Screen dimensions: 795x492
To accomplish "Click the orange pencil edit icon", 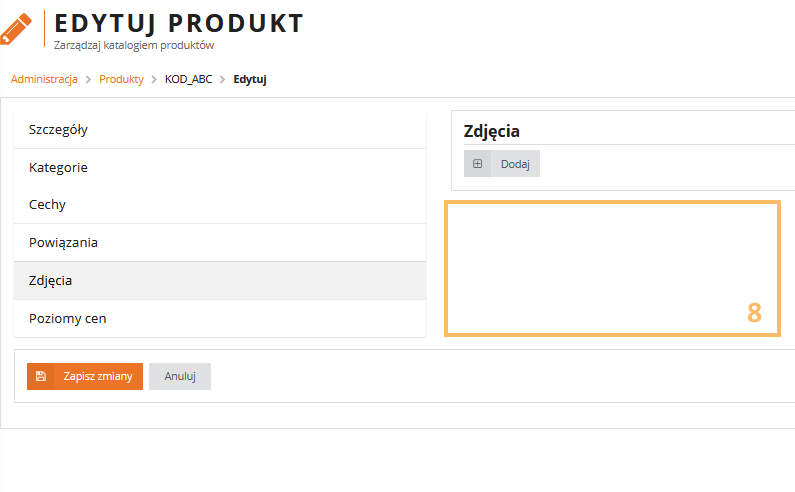I will (x=17, y=27).
